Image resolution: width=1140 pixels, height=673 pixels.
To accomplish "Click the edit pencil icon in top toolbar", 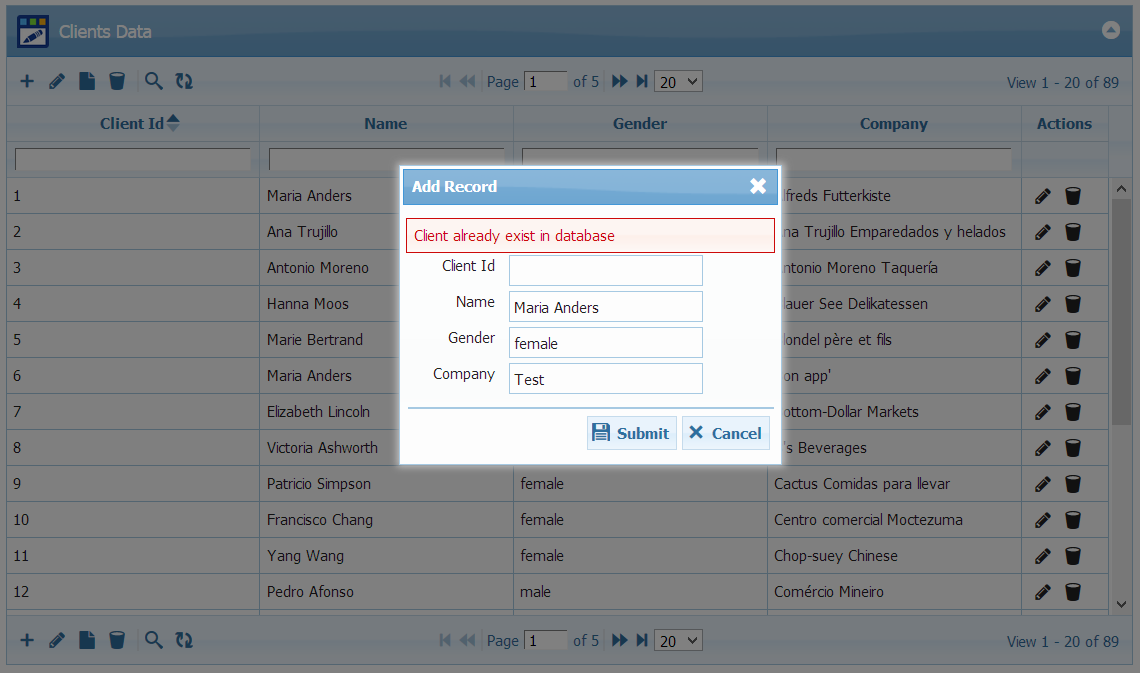I will coord(57,81).
